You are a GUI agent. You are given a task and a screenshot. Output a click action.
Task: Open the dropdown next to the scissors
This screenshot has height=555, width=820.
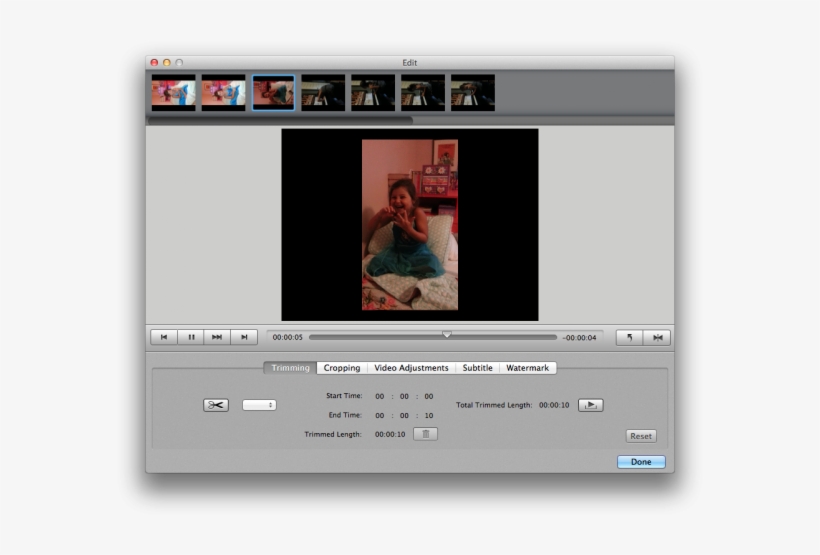tap(259, 405)
